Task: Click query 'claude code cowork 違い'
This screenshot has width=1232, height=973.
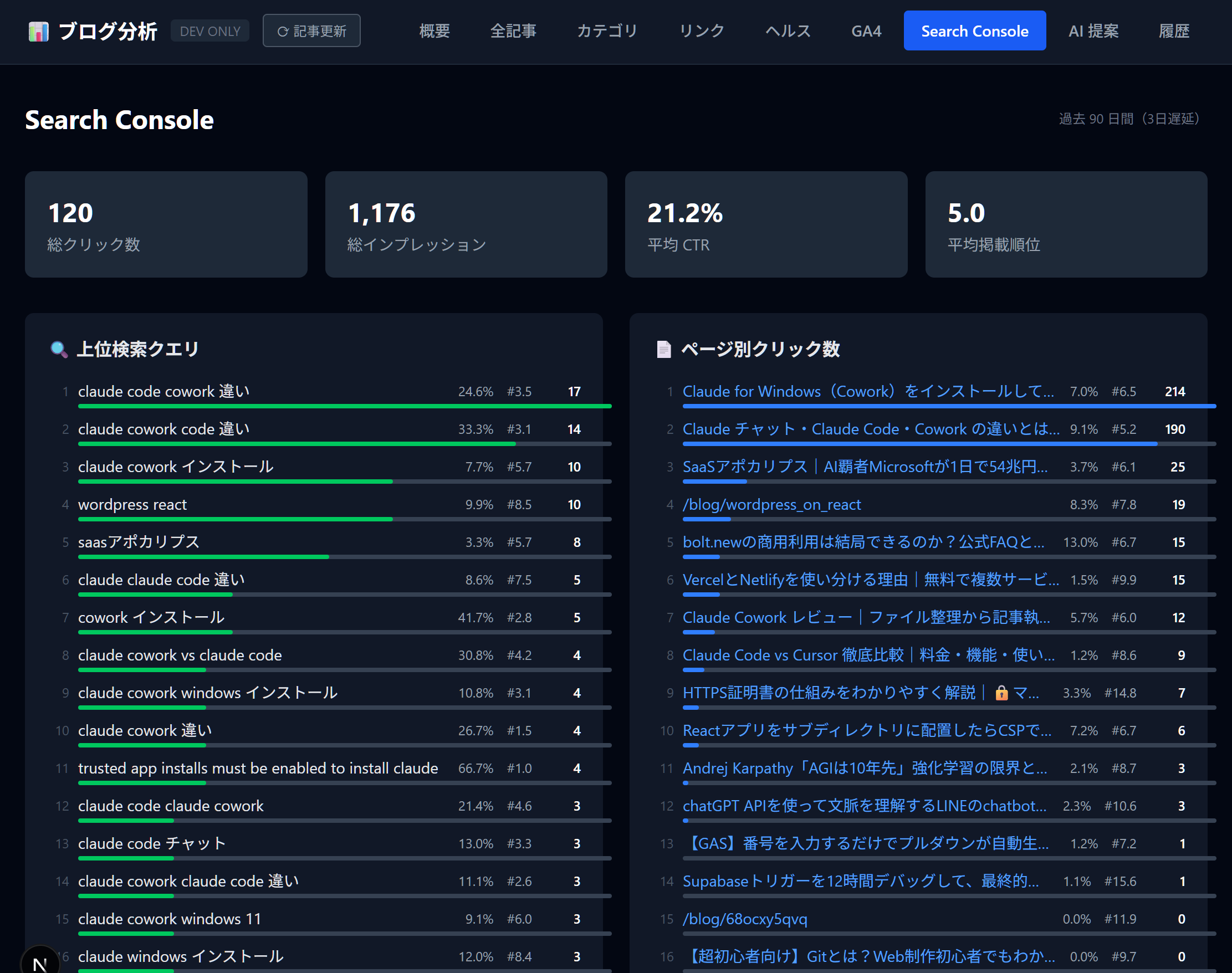Action: pos(164,391)
